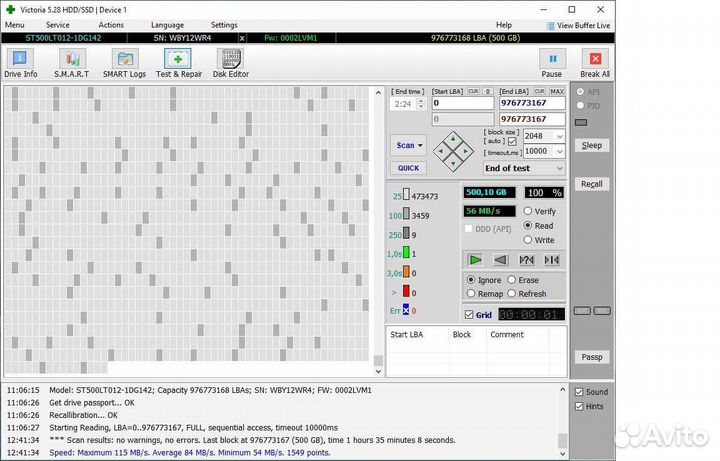Image resolution: width=720 pixels, height=461 pixels.
Task: Switch to Test & Repair view
Action: 179,63
